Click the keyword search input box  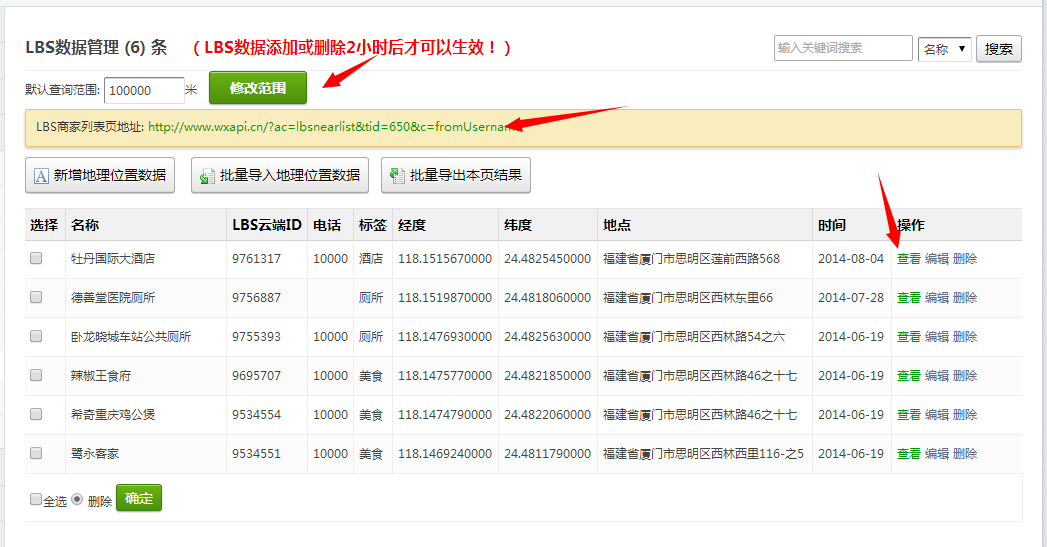[x=842, y=48]
